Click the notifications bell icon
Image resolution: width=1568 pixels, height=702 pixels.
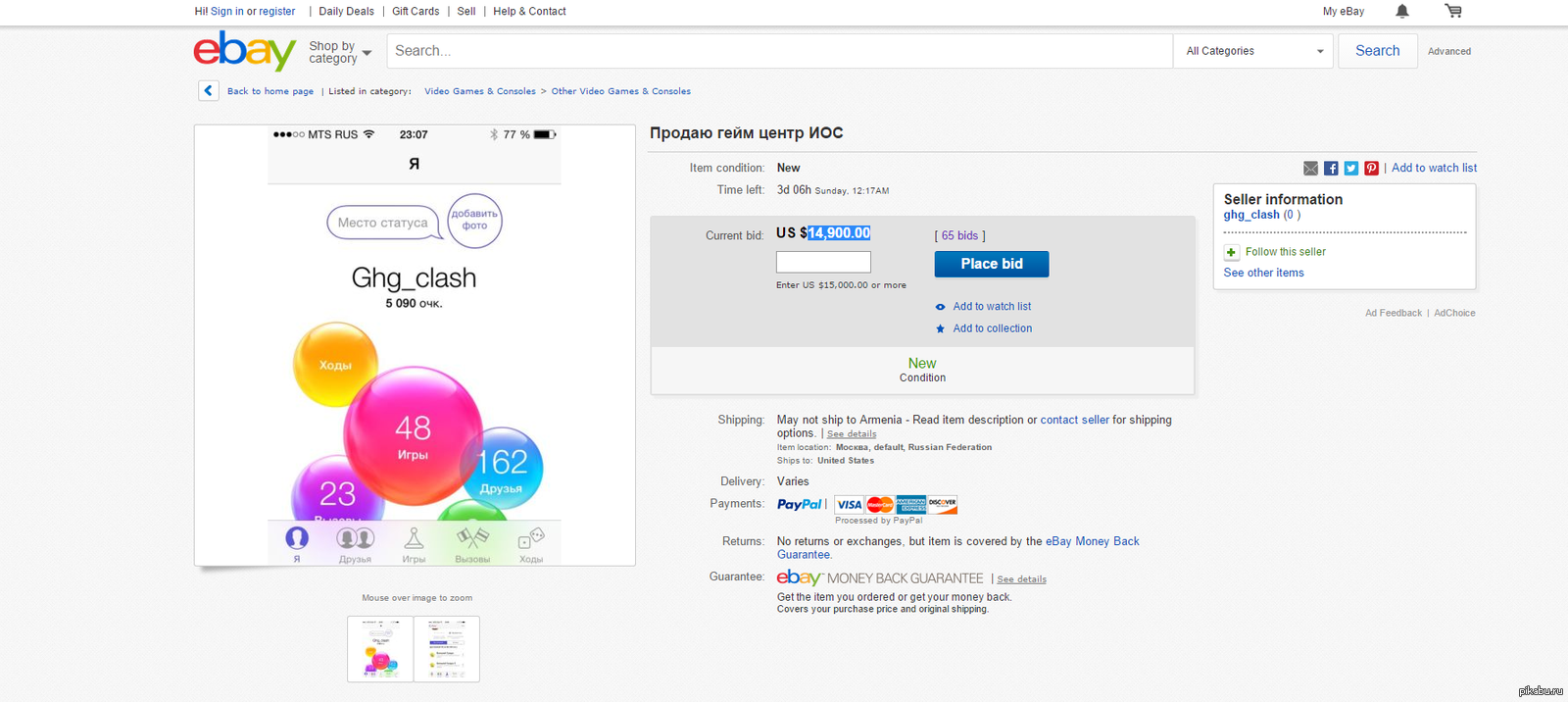1402,12
